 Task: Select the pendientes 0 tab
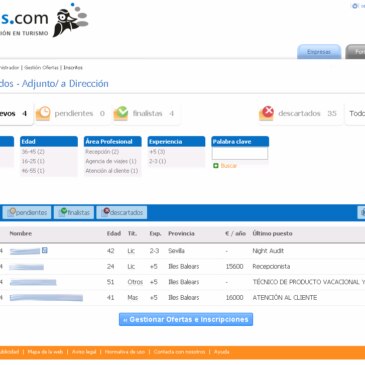tap(72, 114)
